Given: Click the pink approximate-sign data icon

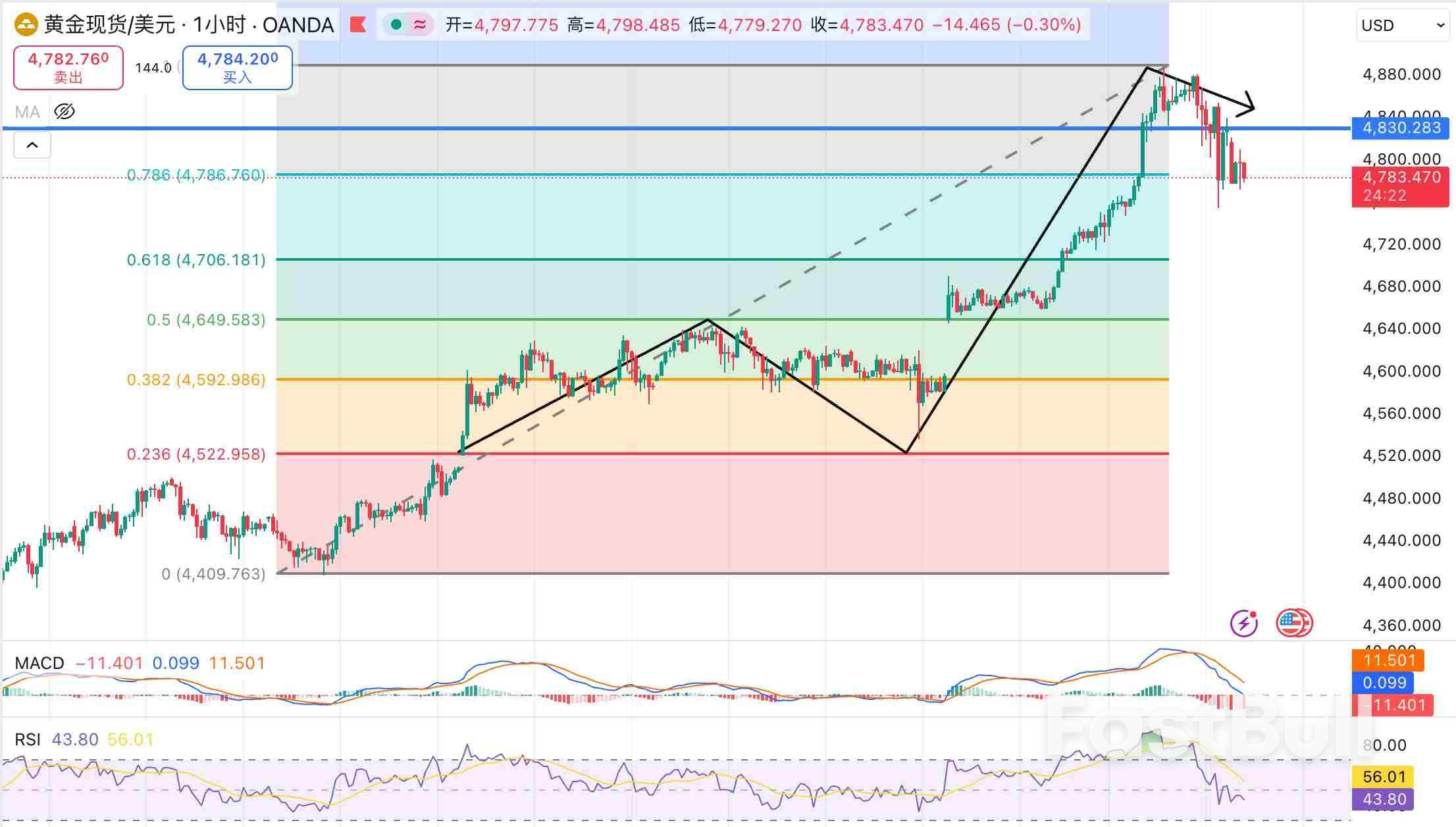Looking at the screenshot, I should (x=419, y=25).
